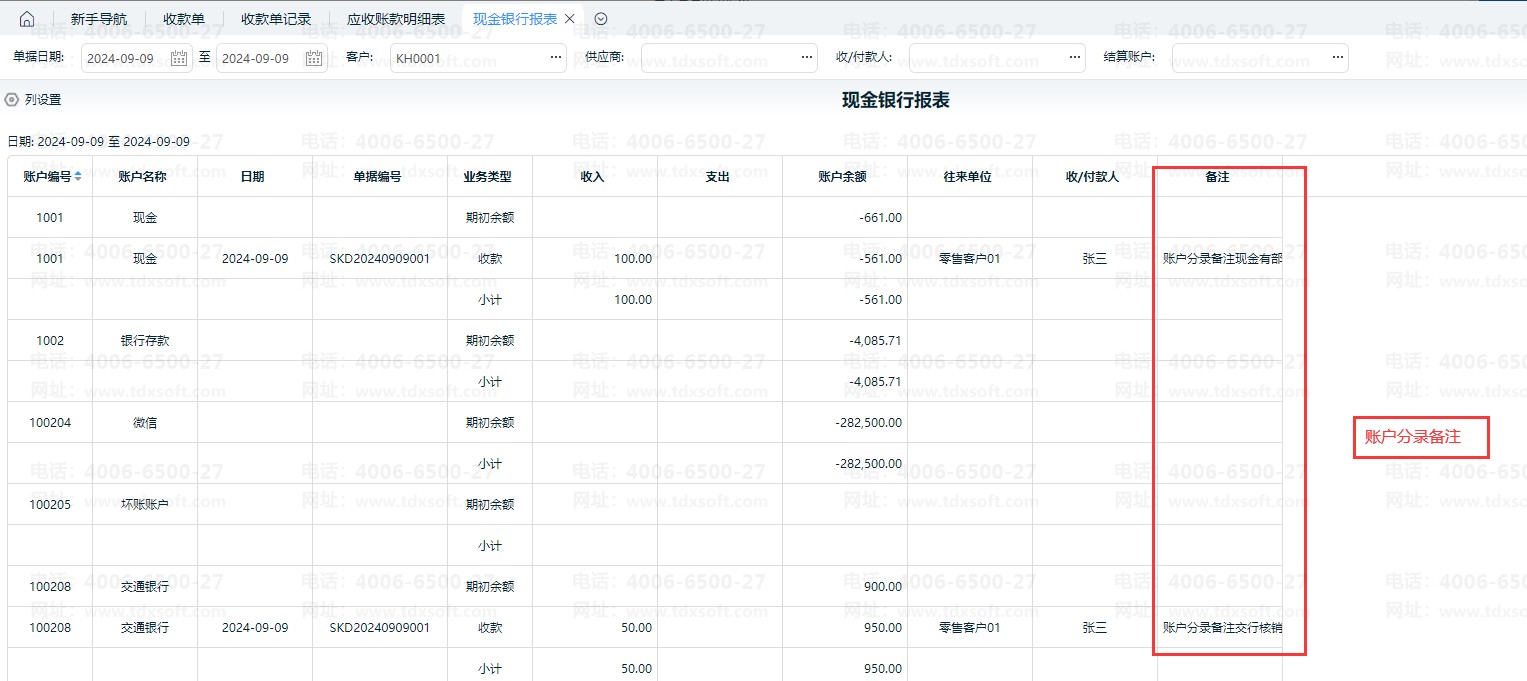Image resolution: width=1527 pixels, height=681 pixels.
Task: Go to the 应收账款明细表 tab
Action: [396, 19]
